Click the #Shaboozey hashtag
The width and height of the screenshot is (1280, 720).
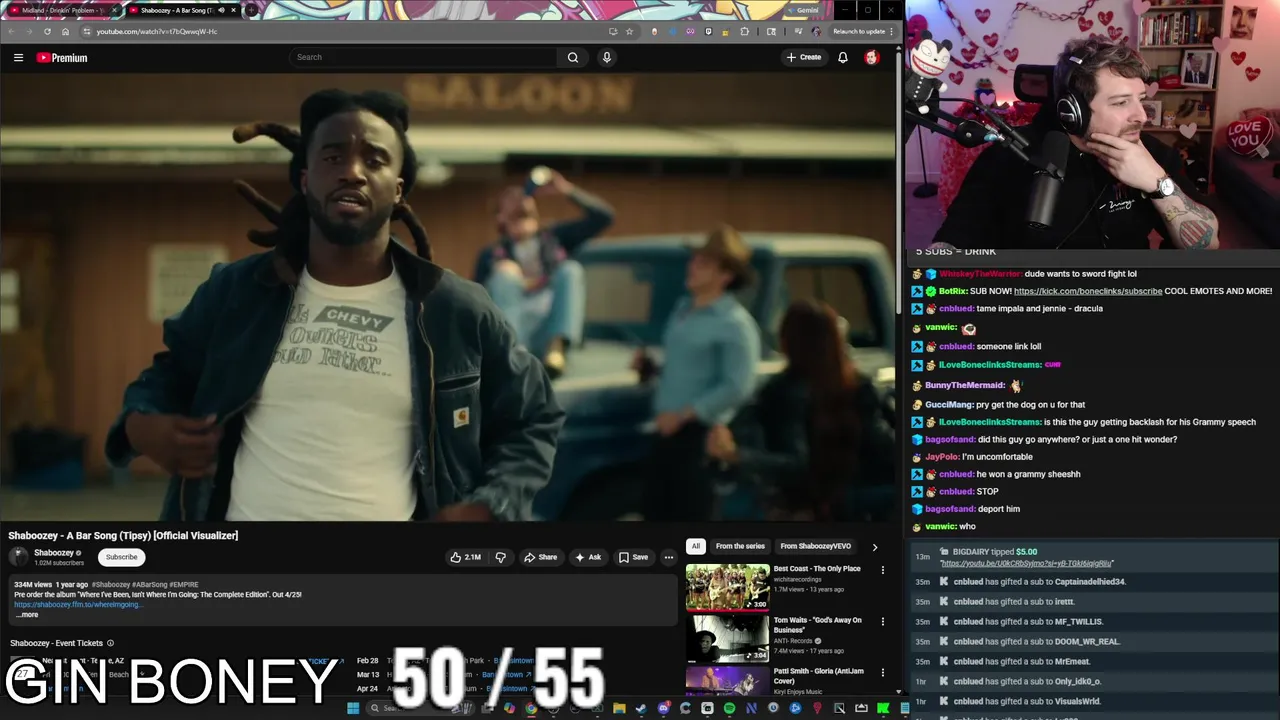click(x=110, y=584)
